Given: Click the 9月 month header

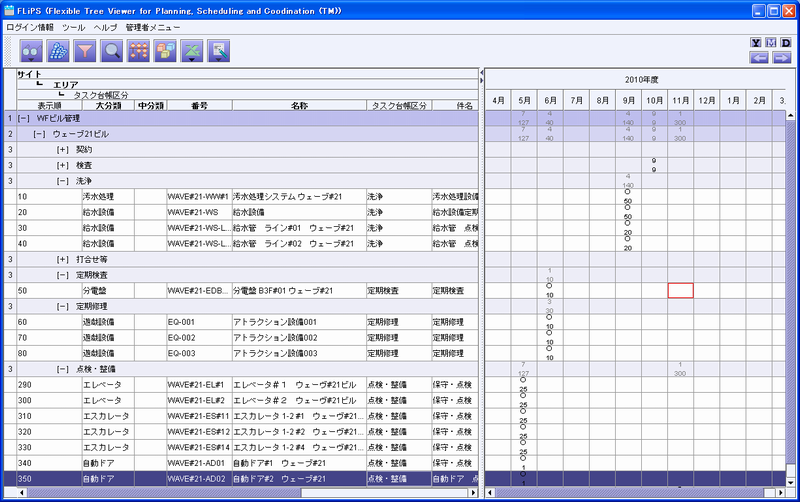Looking at the screenshot, I should pos(629,101).
